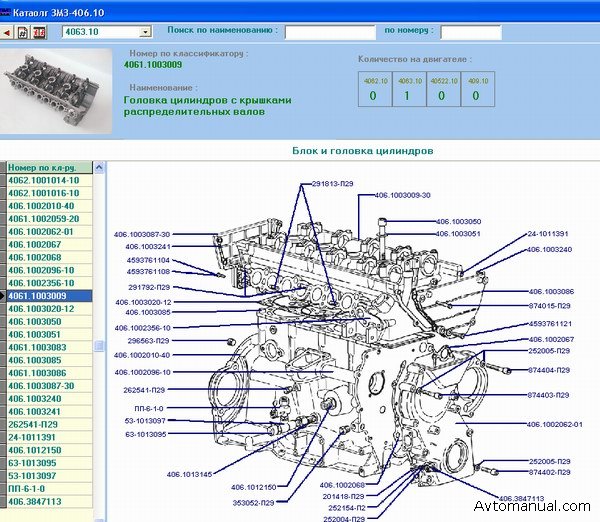The image size is (600, 522).
Task: Select list row 4062.1001016-10
Action: click(x=49, y=193)
